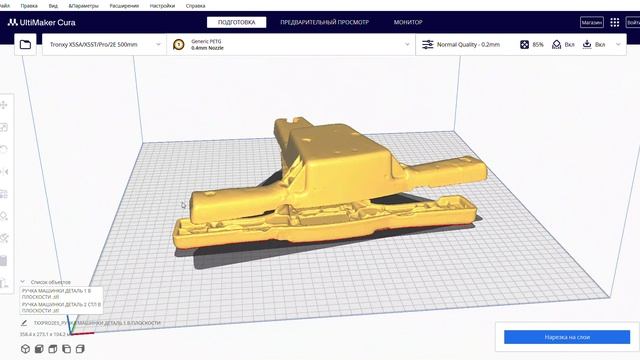
Task: Click the yellow 3D model on build plate
Action: (339, 176)
